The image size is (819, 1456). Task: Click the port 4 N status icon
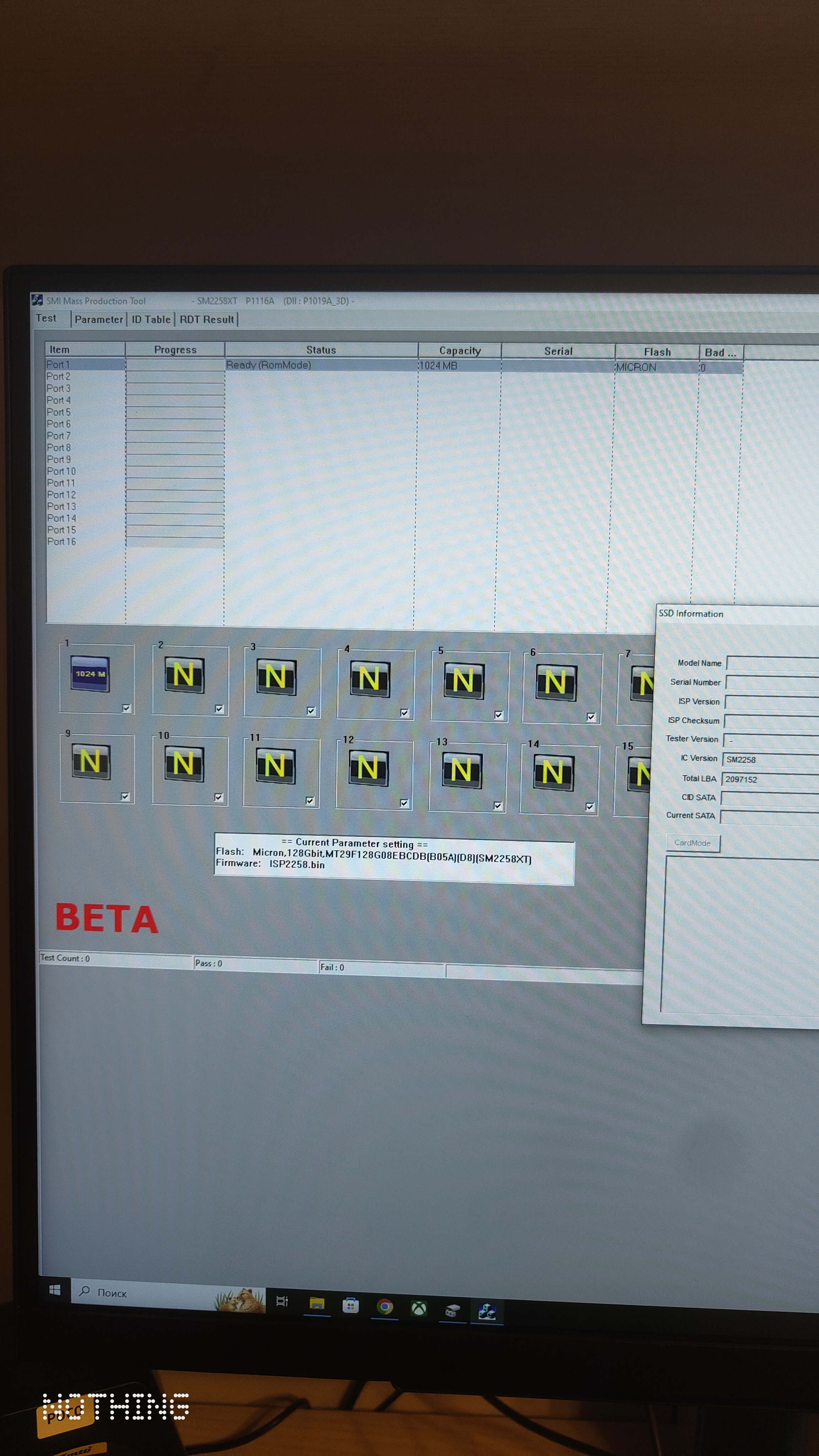(370, 679)
